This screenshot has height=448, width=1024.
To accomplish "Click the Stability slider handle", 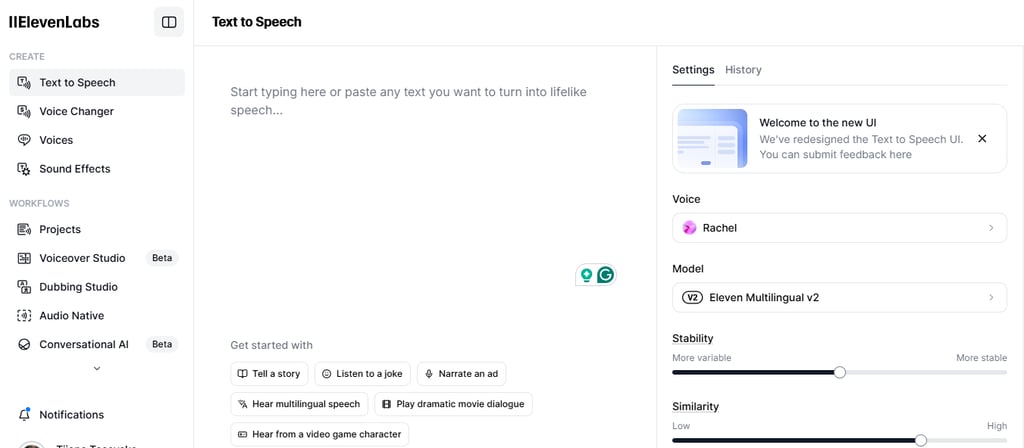I will 840,372.
